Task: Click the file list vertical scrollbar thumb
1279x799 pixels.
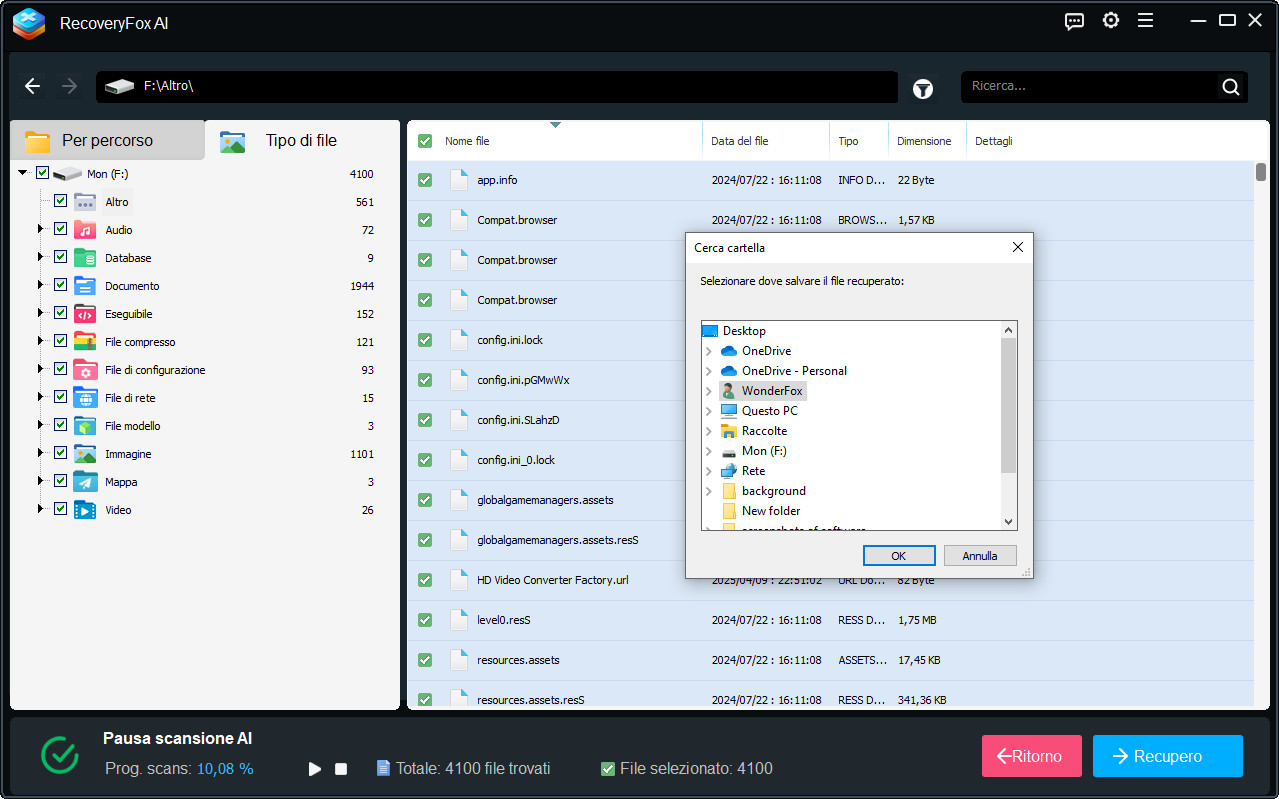Action: 1261,172
